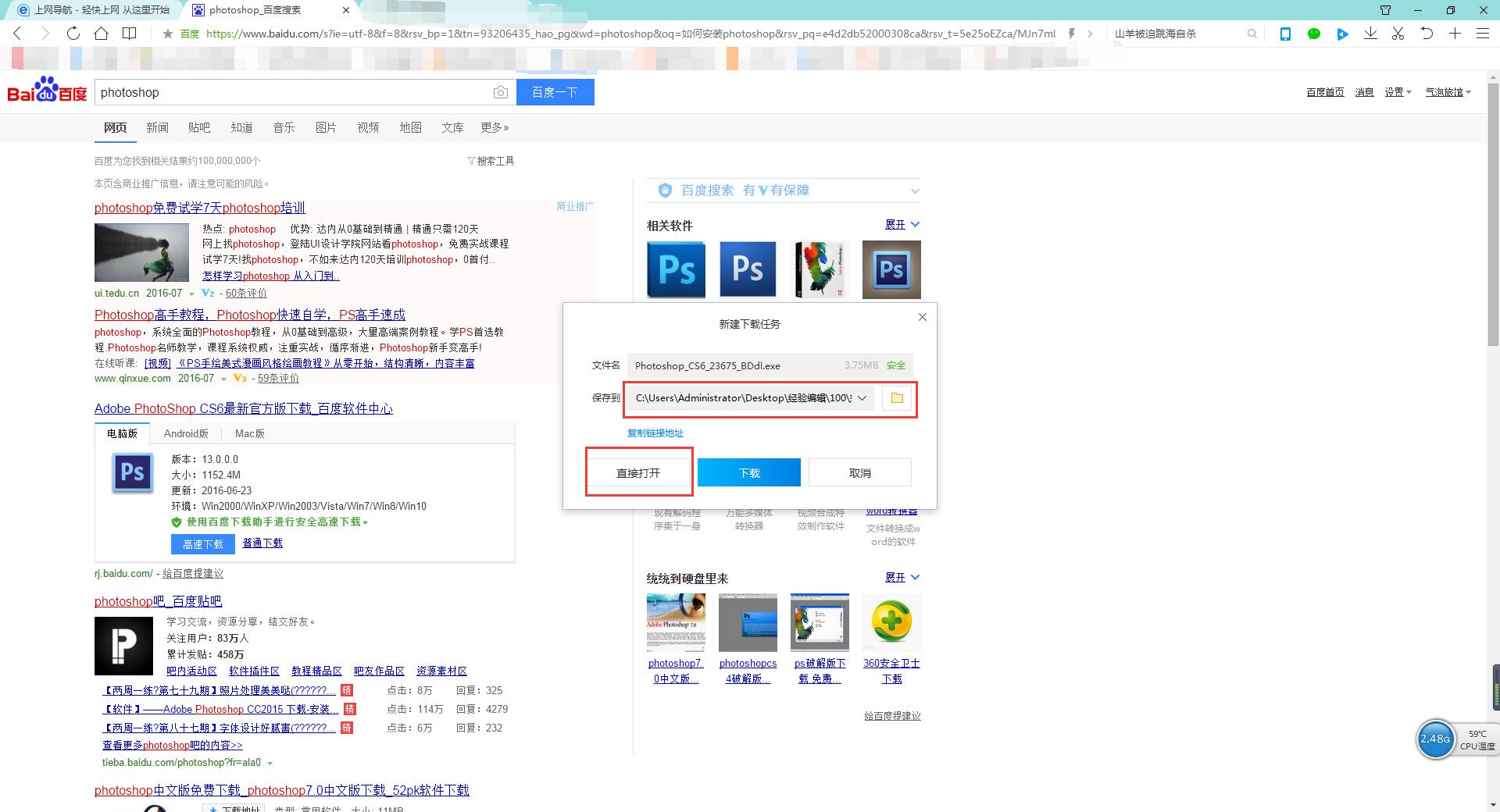Image resolution: width=1500 pixels, height=812 pixels.
Task: Open the woman in green dress ad thumbnail
Action: point(141,252)
